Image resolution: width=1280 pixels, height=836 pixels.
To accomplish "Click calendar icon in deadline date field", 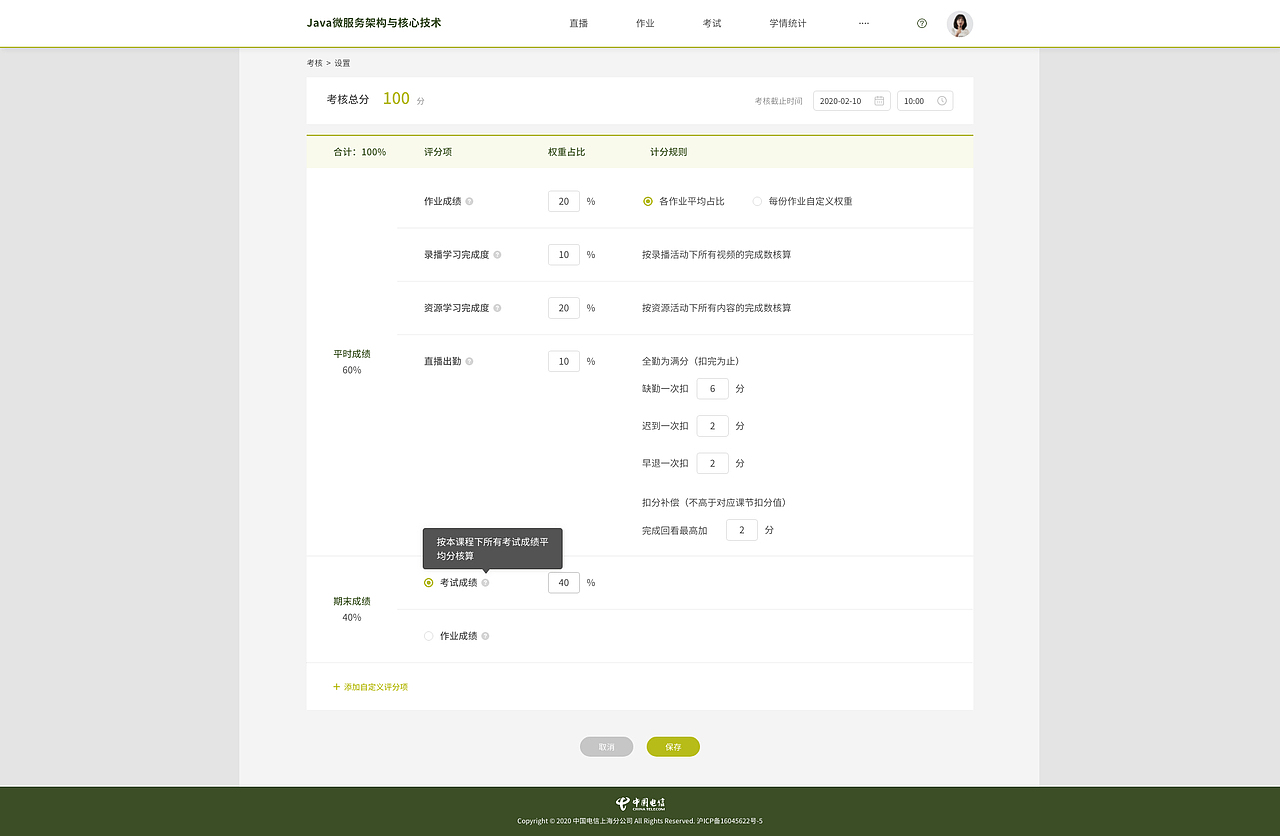I will pos(879,101).
